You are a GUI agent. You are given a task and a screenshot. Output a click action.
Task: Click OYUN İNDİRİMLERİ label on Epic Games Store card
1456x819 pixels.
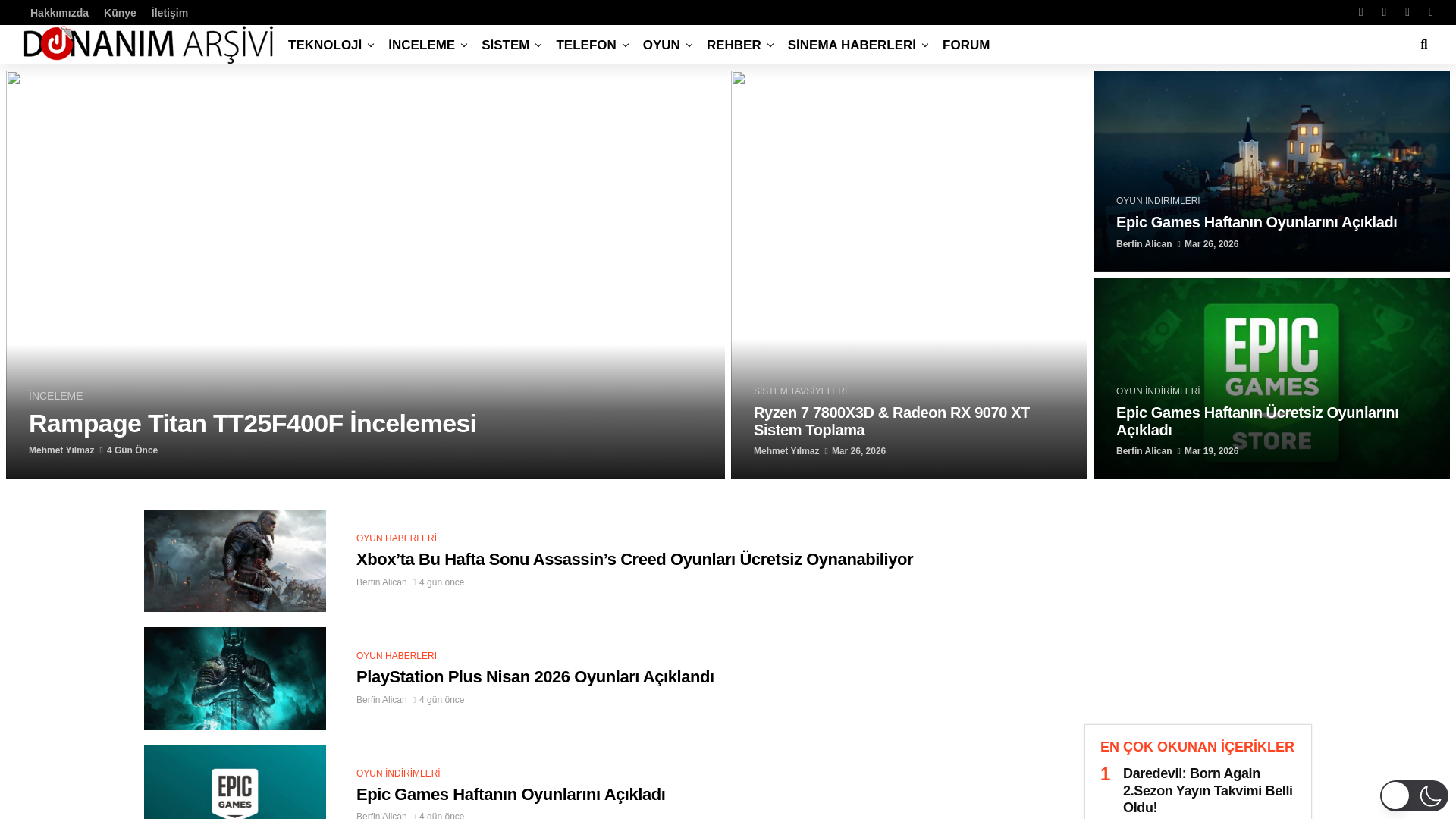coord(1158,391)
